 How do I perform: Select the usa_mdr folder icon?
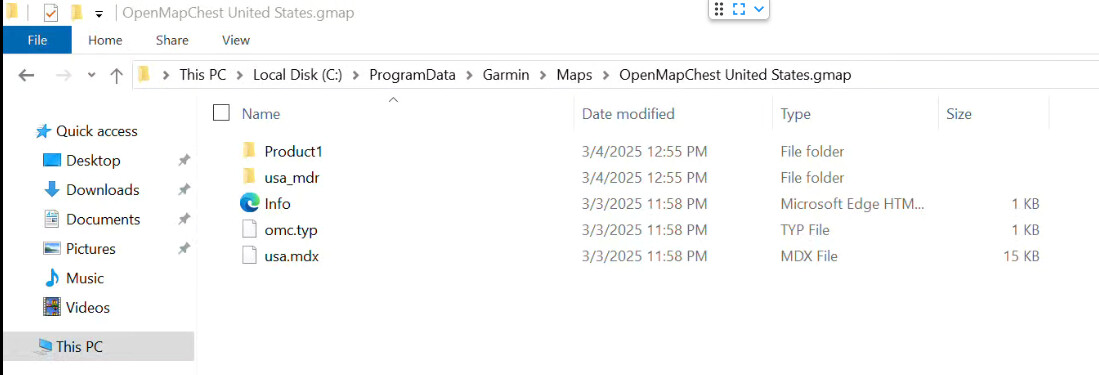pyautogui.click(x=249, y=177)
